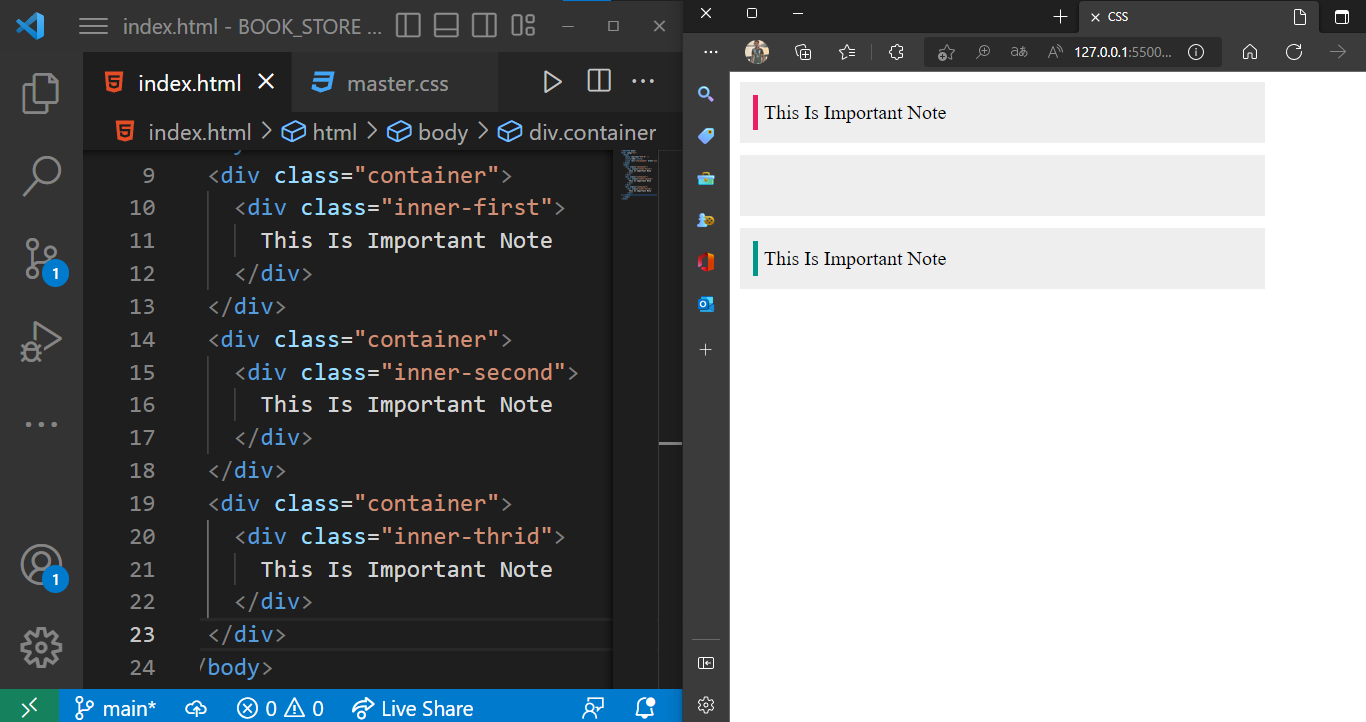Open editor More Actions menu
This screenshot has height=722, width=1366.
[644, 82]
